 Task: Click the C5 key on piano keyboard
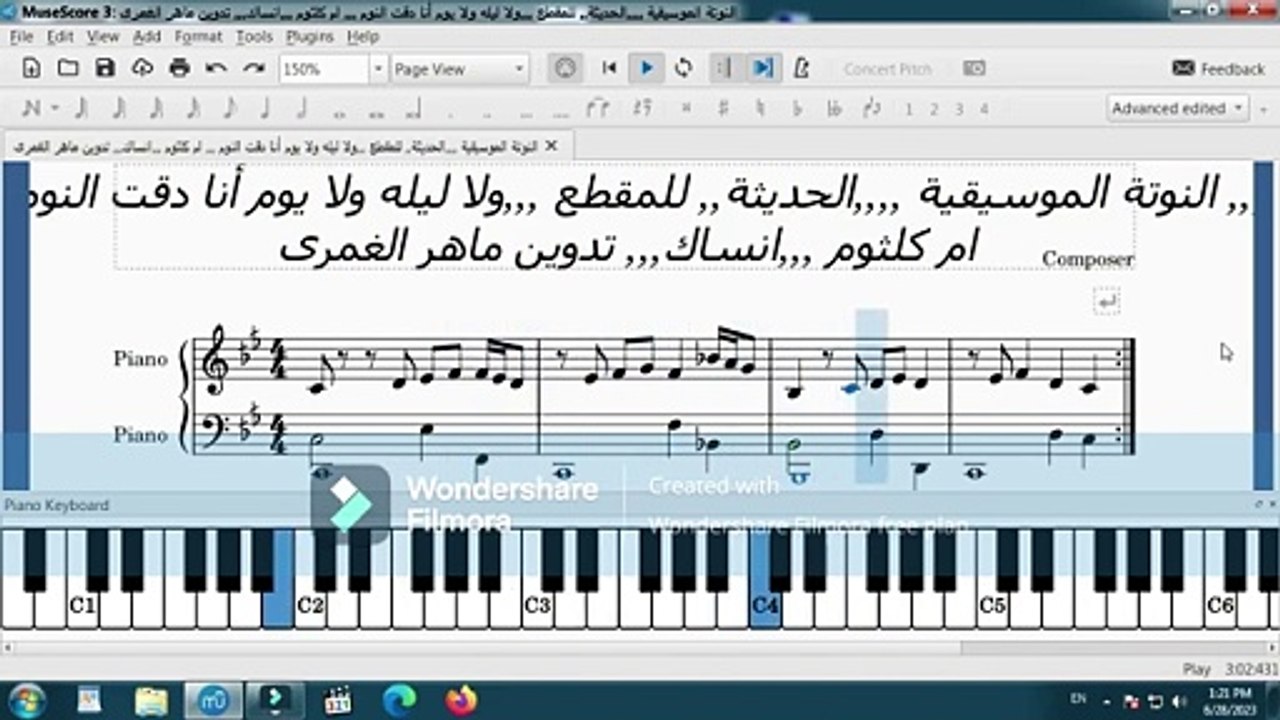pos(992,605)
